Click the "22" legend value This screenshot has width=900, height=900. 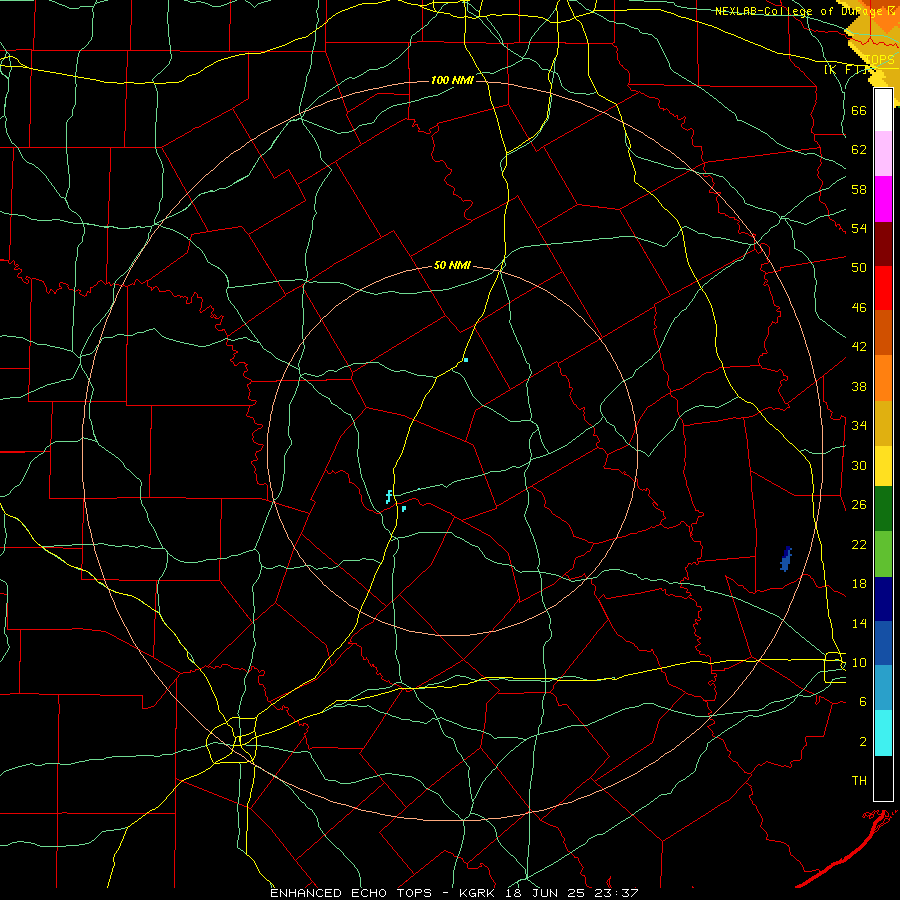tap(859, 544)
